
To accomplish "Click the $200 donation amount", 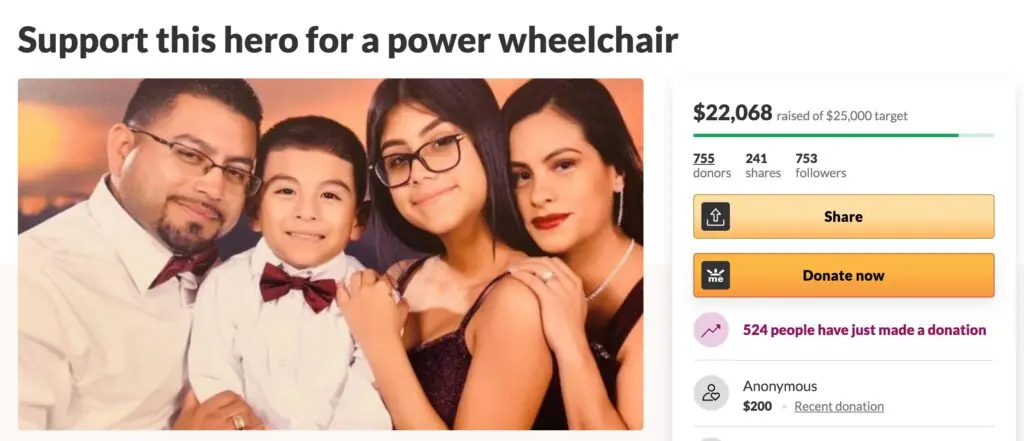I will pyautogui.click(x=757, y=406).
